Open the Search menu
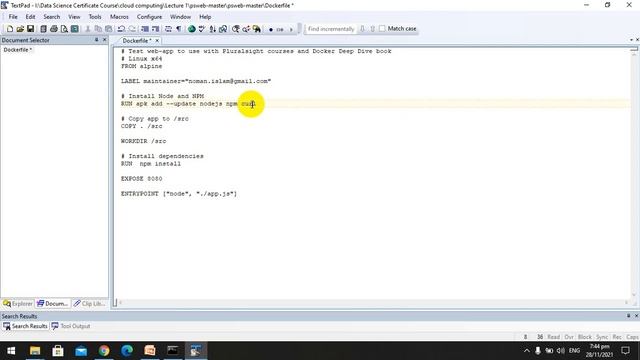Image resolution: width=640 pixels, height=360 pixels. pos(52,17)
